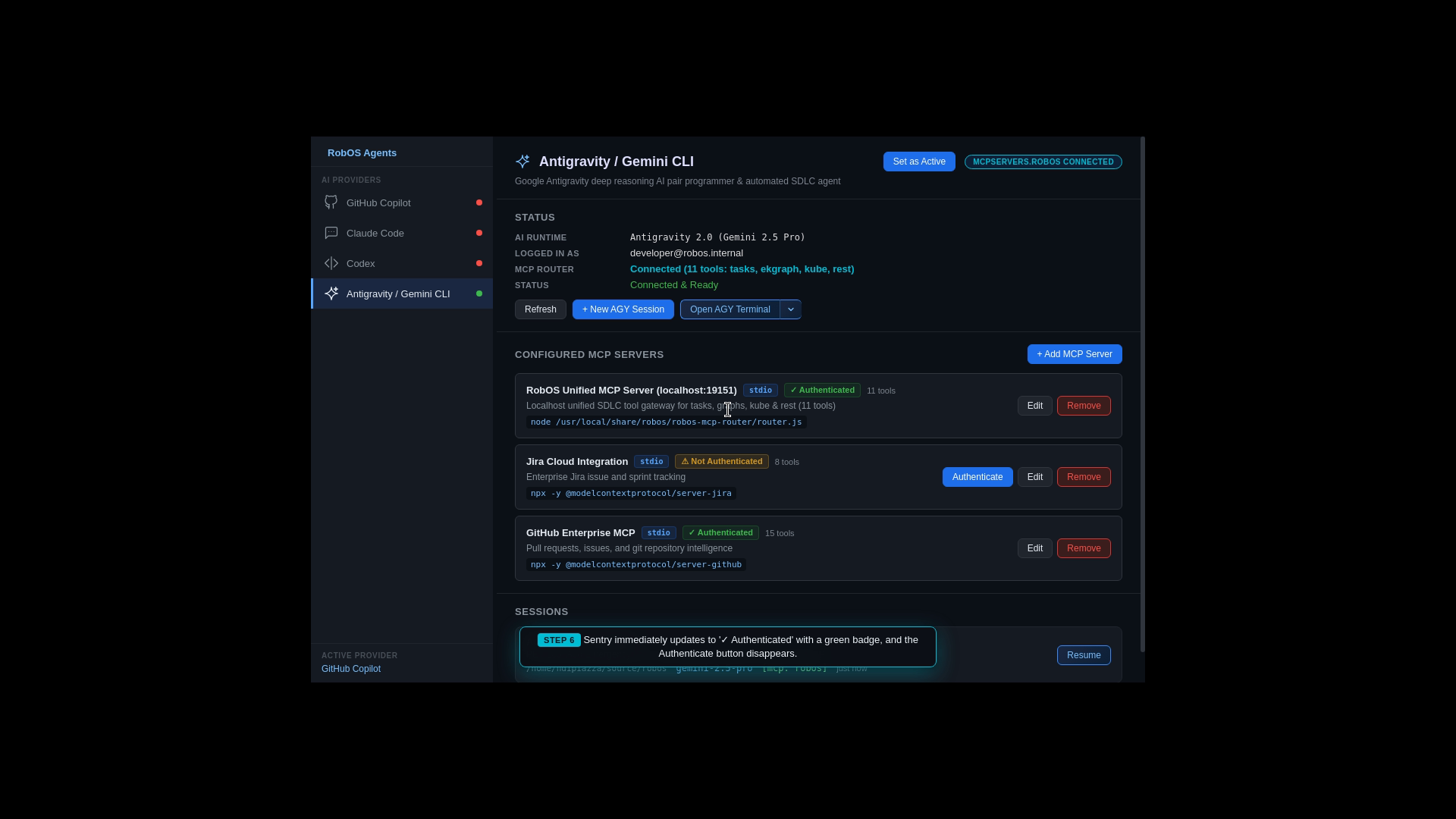Click the router.js command of RobOS server

click(667, 422)
